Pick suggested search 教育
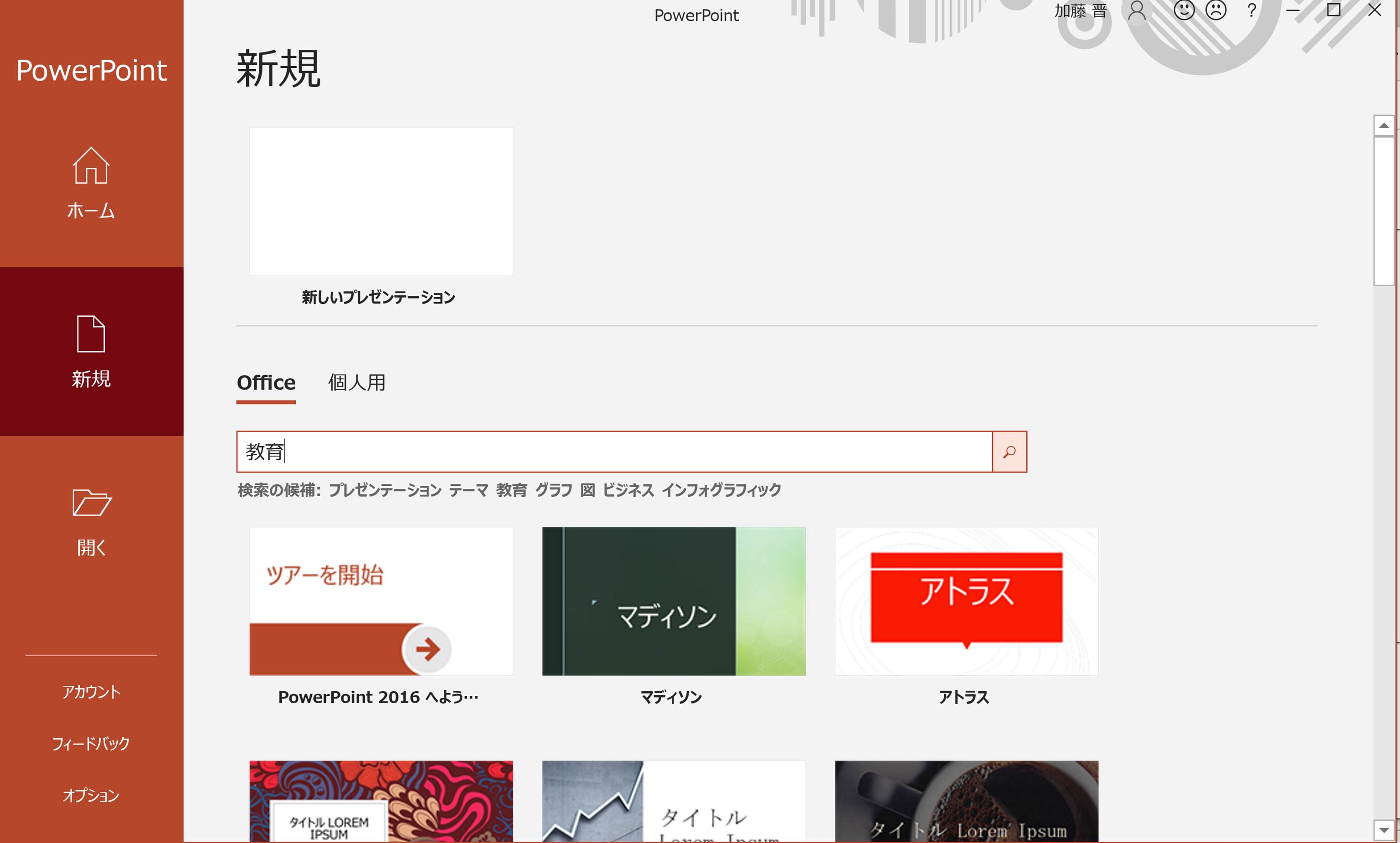The height and width of the screenshot is (843, 1400). 512,490
